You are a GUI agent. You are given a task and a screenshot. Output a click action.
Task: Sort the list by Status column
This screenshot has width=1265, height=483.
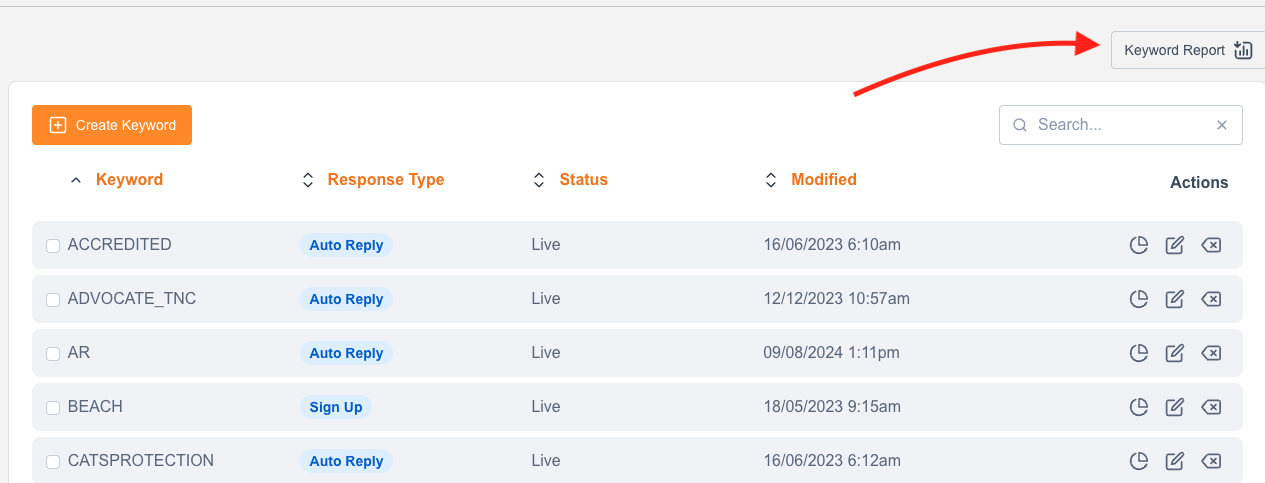583,180
